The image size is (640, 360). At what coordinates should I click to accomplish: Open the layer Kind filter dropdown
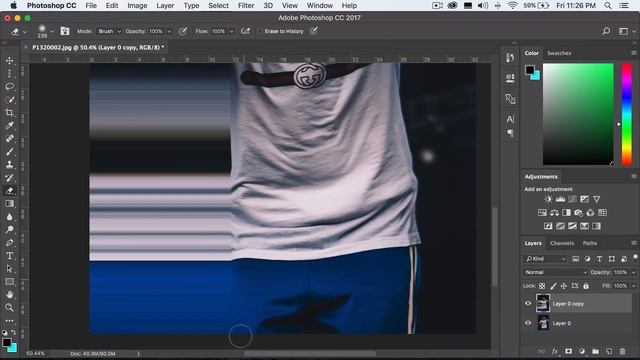click(x=546, y=259)
